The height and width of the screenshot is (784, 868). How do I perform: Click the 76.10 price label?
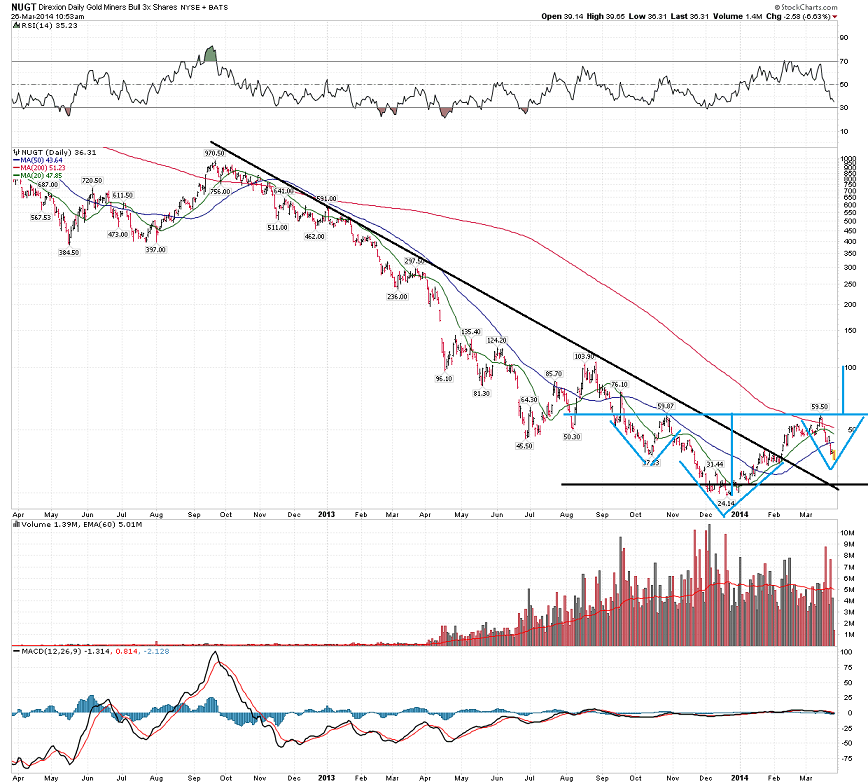pyautogui.click(x=619, y=384)
